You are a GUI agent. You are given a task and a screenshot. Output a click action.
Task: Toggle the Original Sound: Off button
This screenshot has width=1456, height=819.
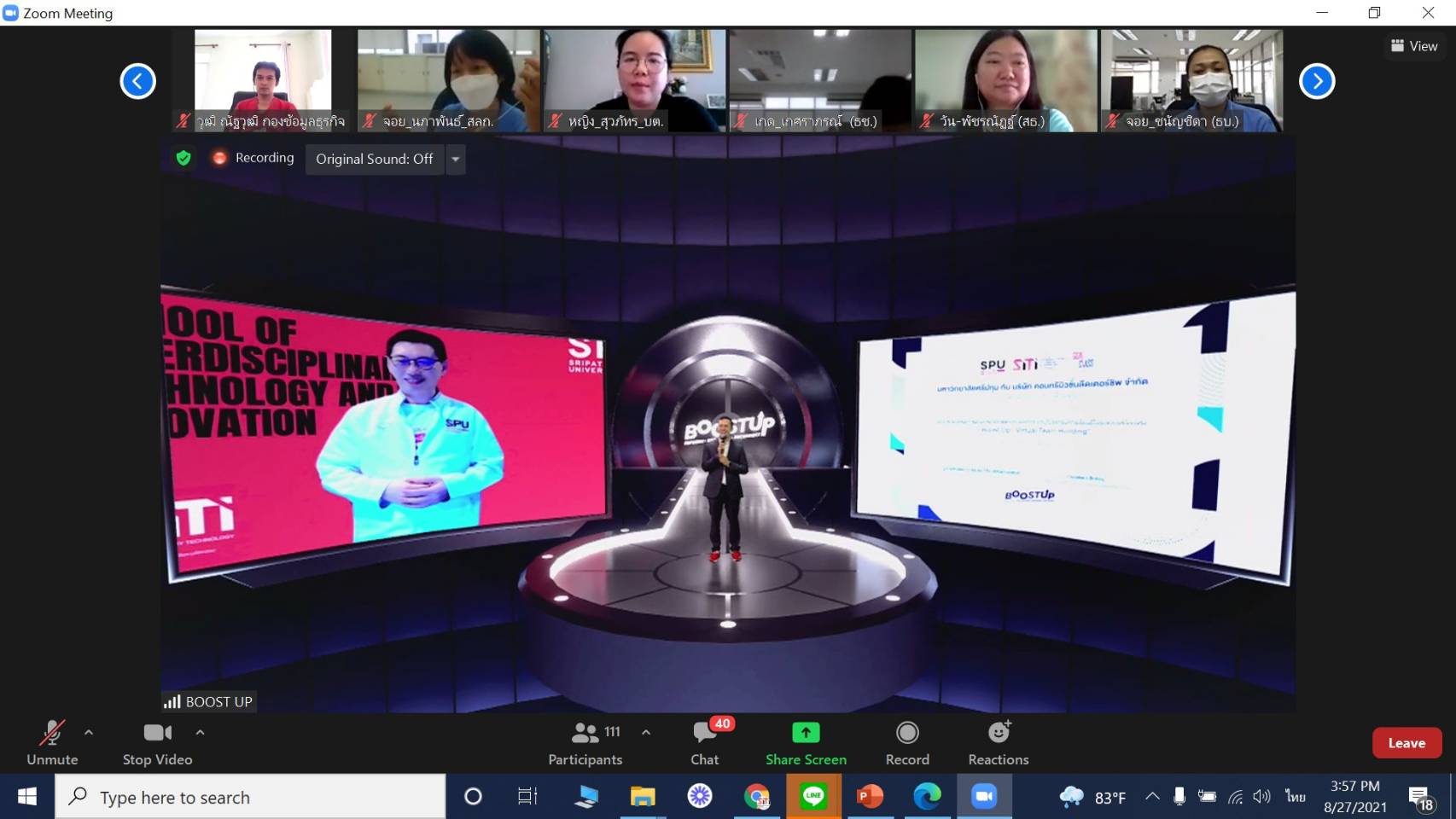375,159
